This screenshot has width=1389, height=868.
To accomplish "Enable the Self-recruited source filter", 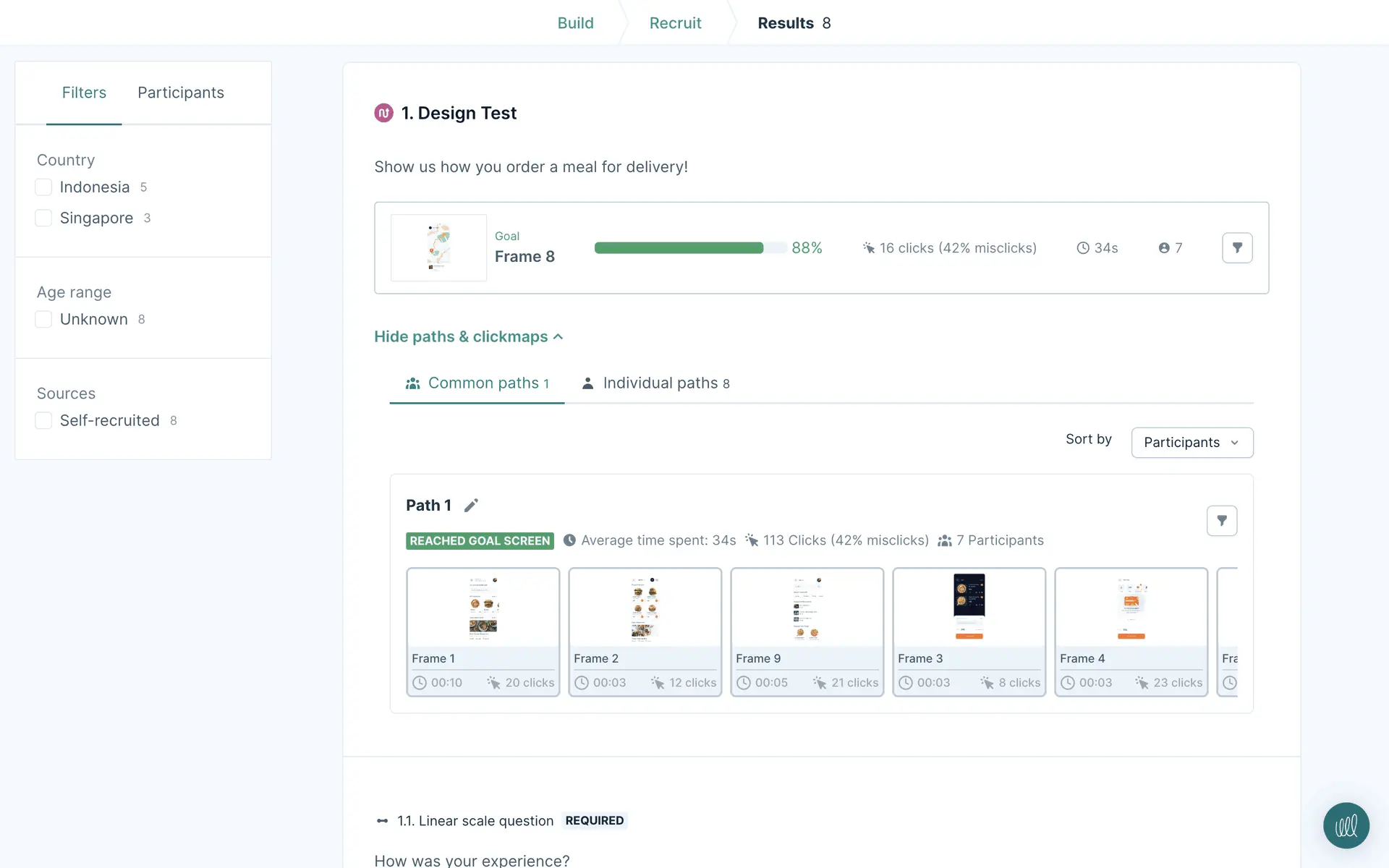I will coord(43,421).
